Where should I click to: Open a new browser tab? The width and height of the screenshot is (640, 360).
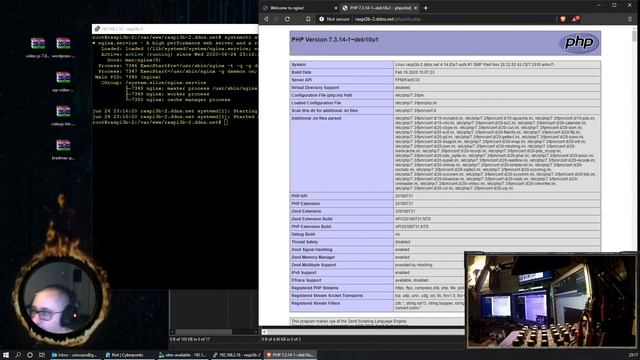coord(425,8)
